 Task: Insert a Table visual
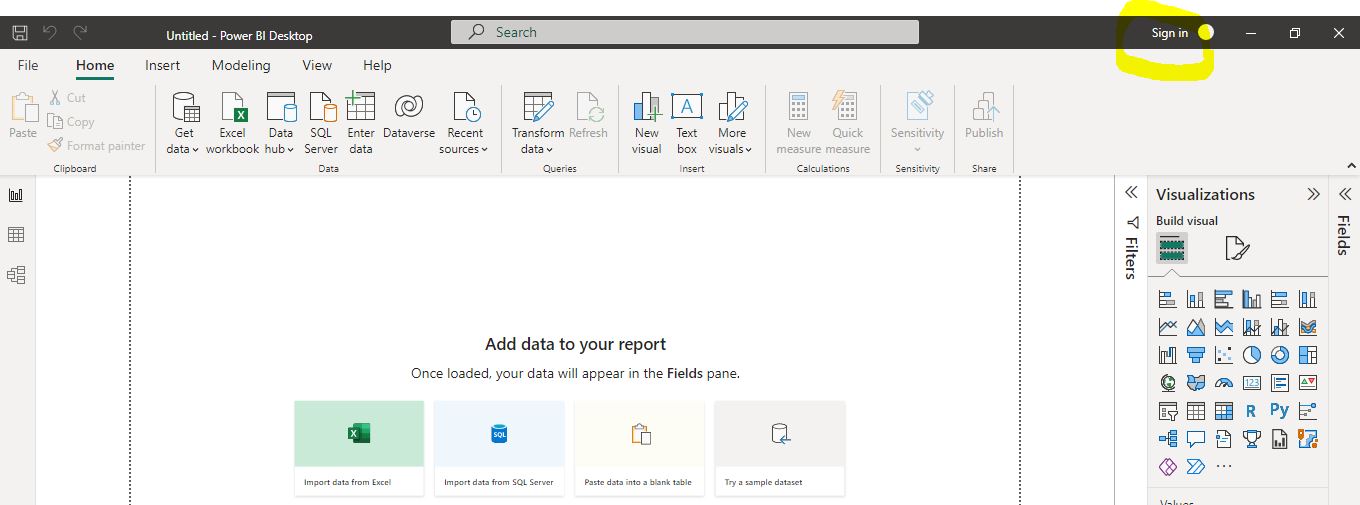(1195, 410)
